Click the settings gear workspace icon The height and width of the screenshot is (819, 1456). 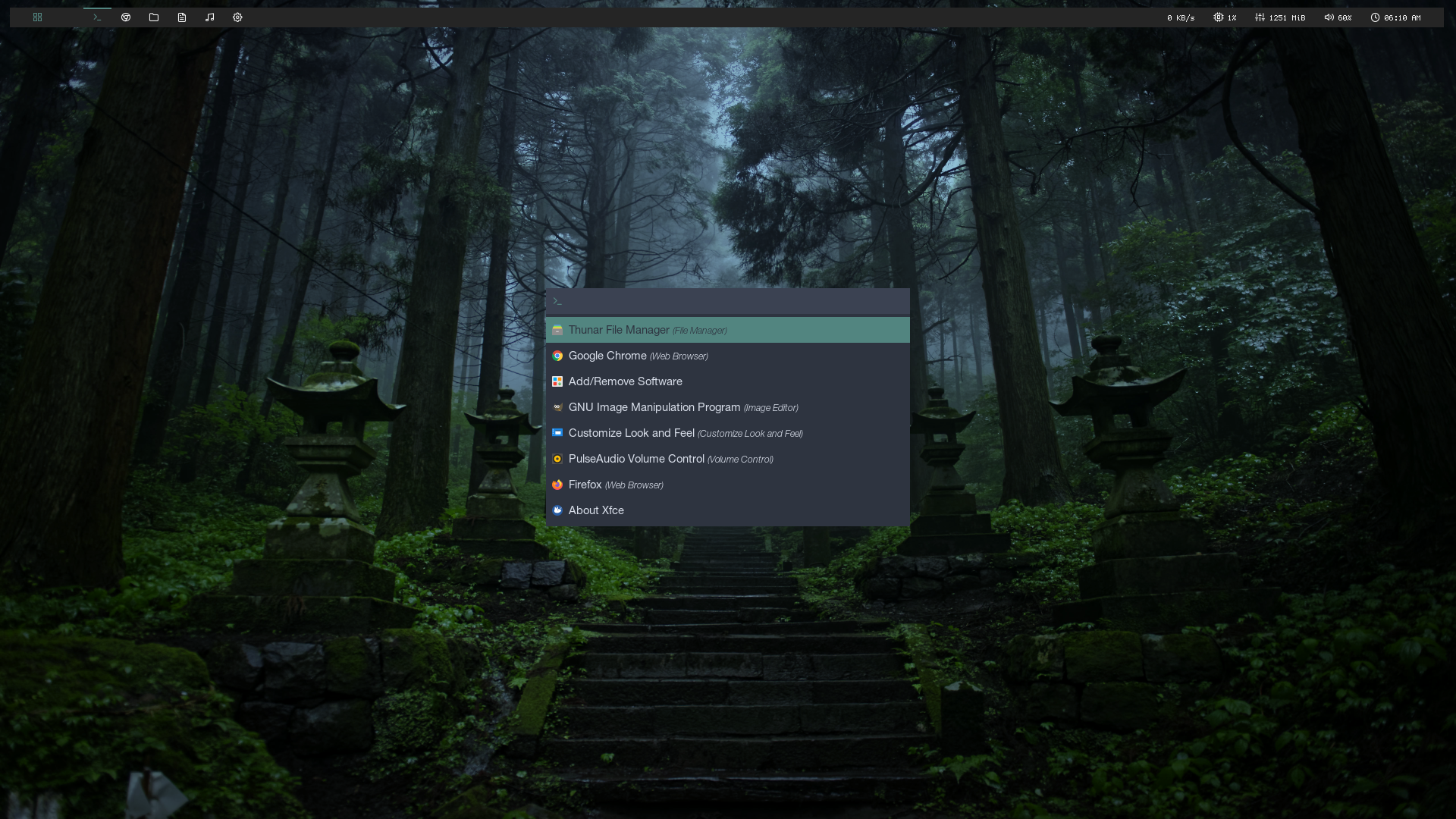point(237,17)
